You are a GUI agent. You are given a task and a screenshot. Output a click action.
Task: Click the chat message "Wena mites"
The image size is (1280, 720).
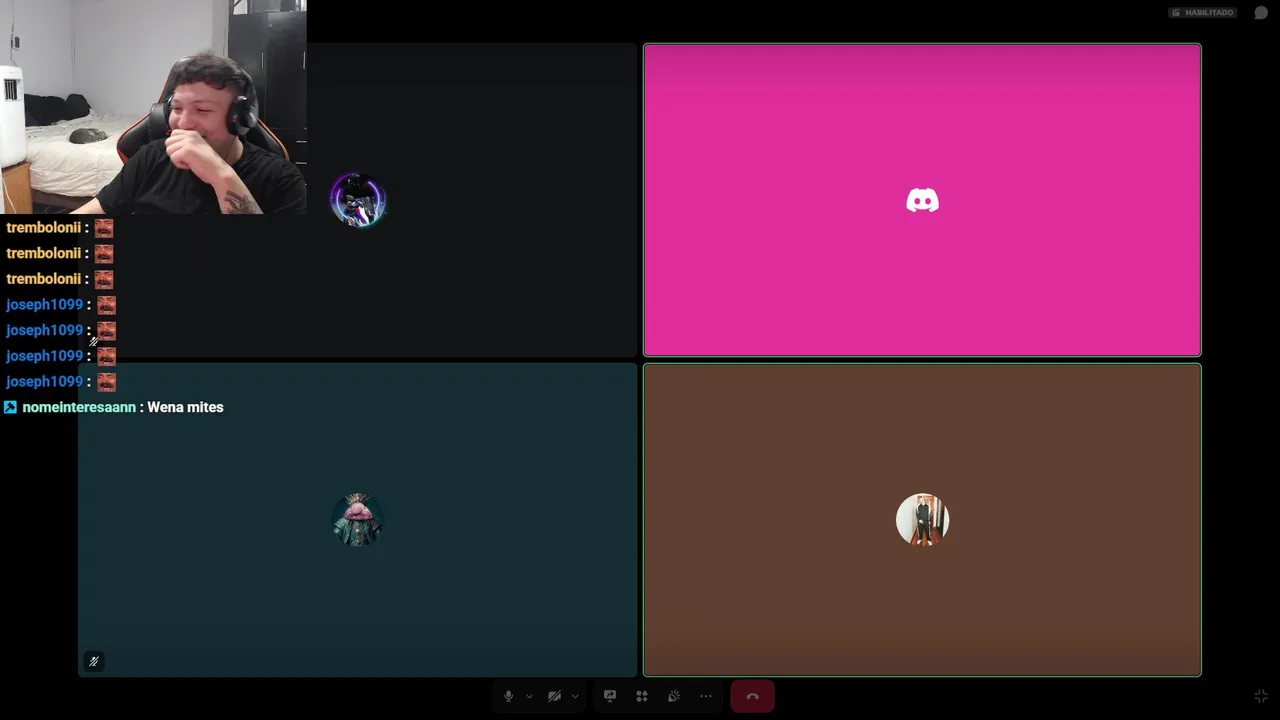[185, 407]
